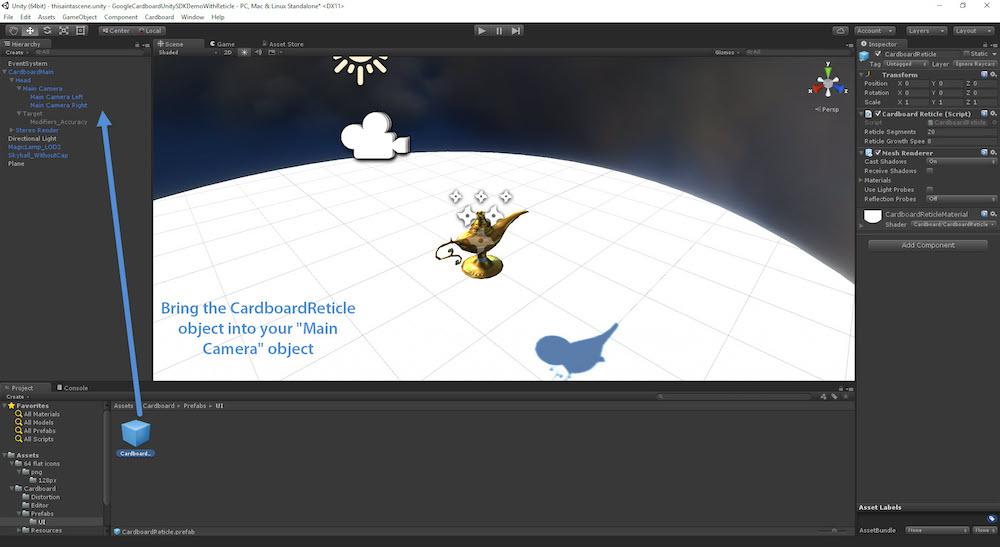1000x547 pixels.
Task: Open the Layout dropdown
Action: (972, 31)
